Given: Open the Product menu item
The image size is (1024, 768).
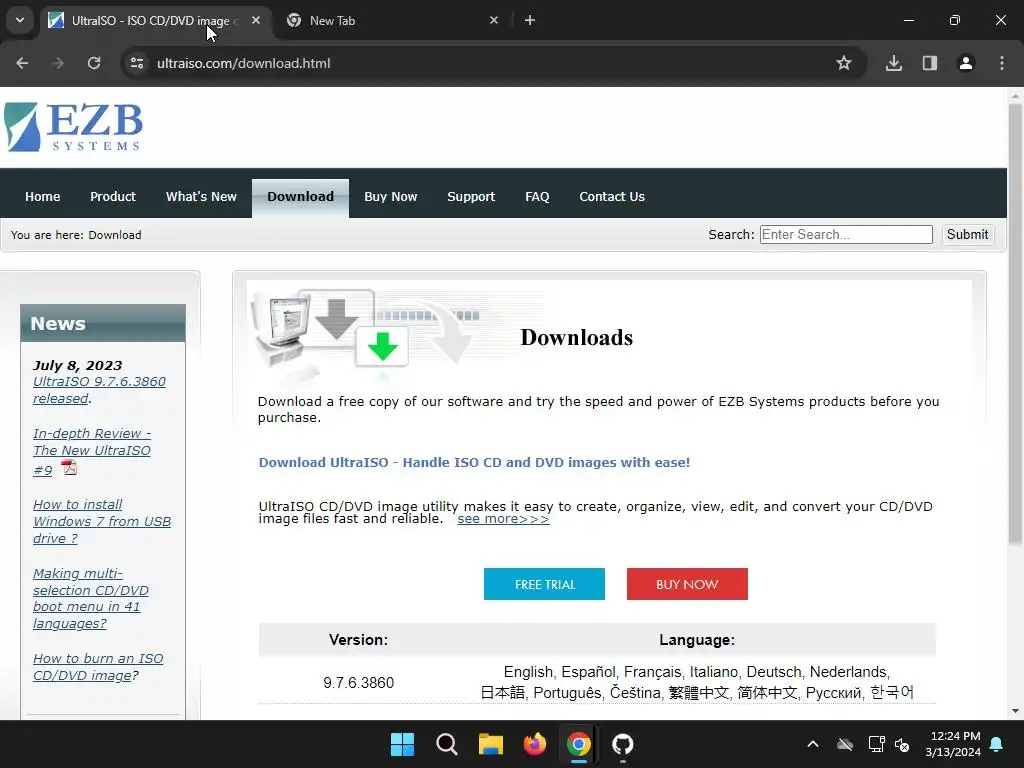Looking at the screenshot, I should (x=113, y=197).
